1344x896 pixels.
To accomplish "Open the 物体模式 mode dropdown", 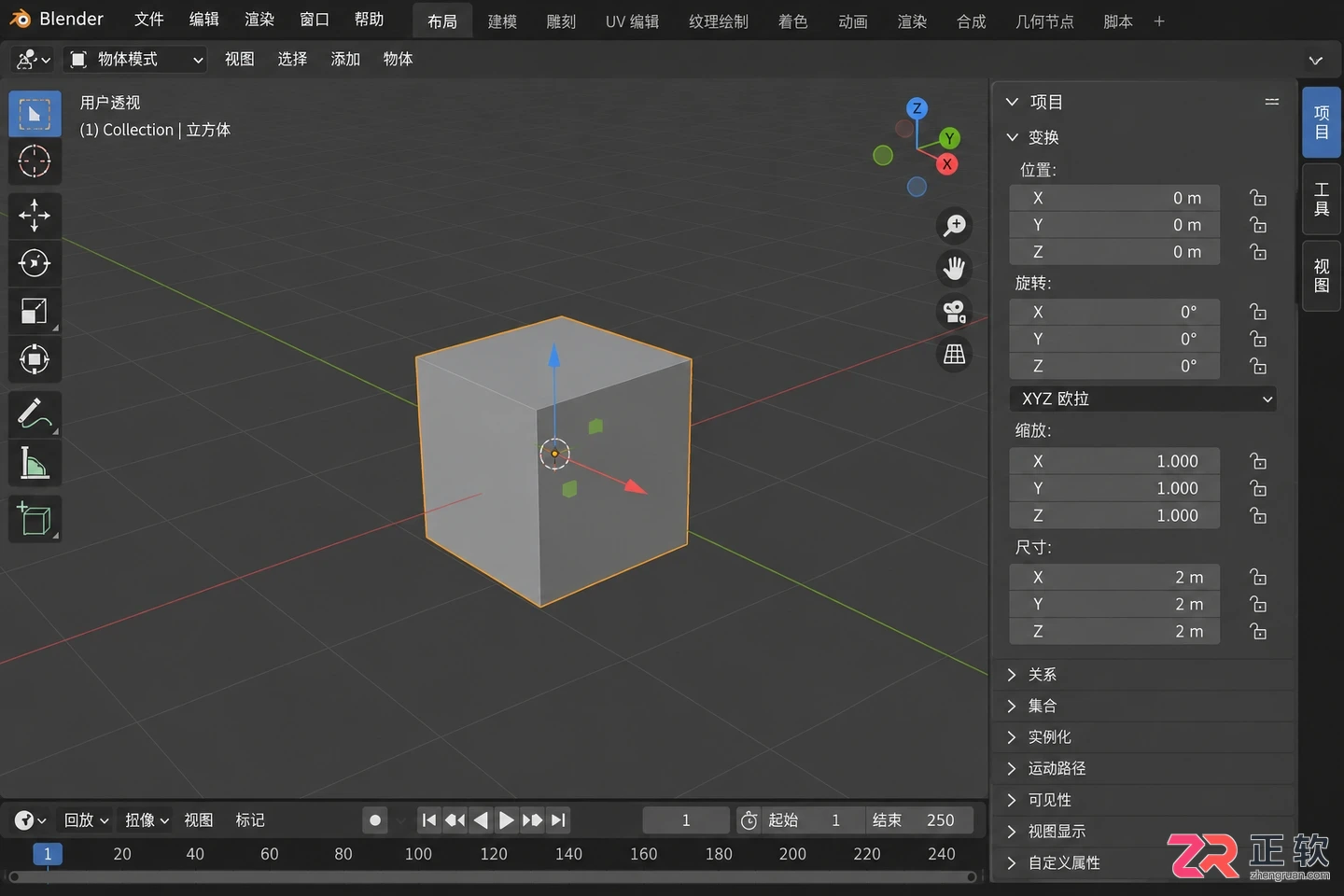I will (136, 60).
